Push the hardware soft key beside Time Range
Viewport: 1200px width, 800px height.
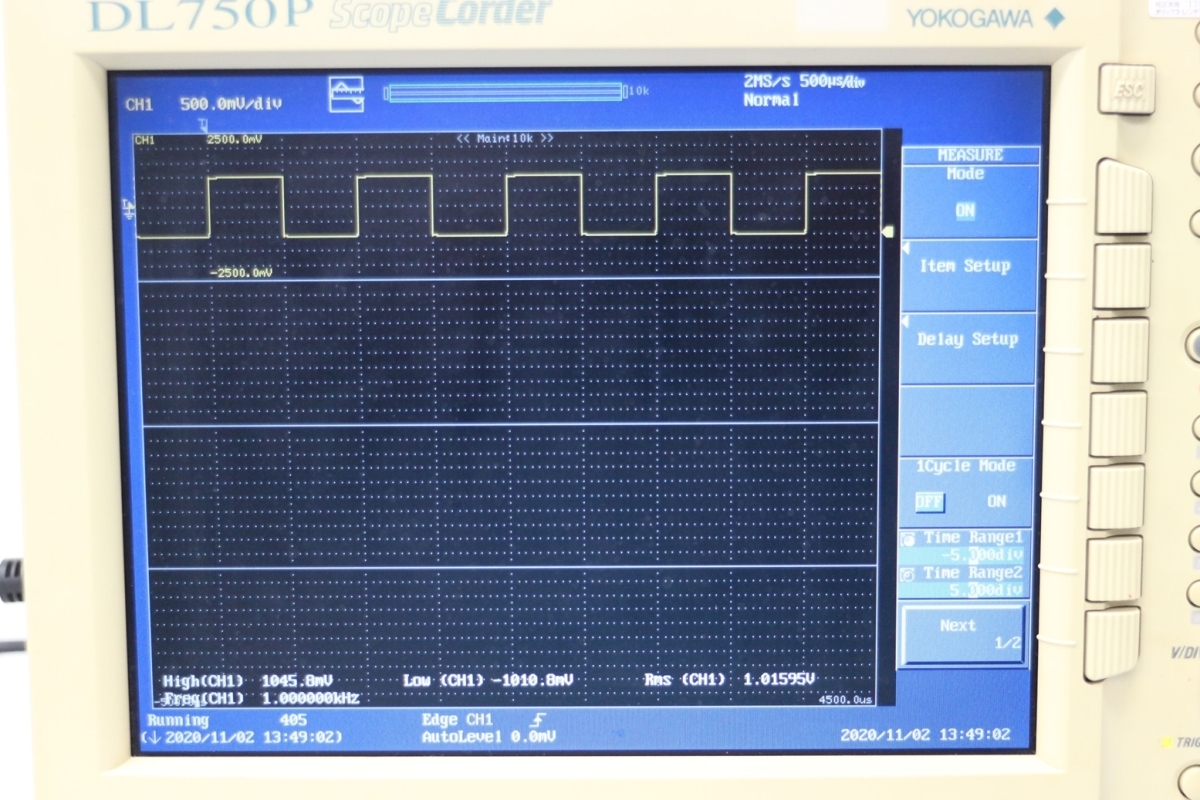pos(1114,569)
